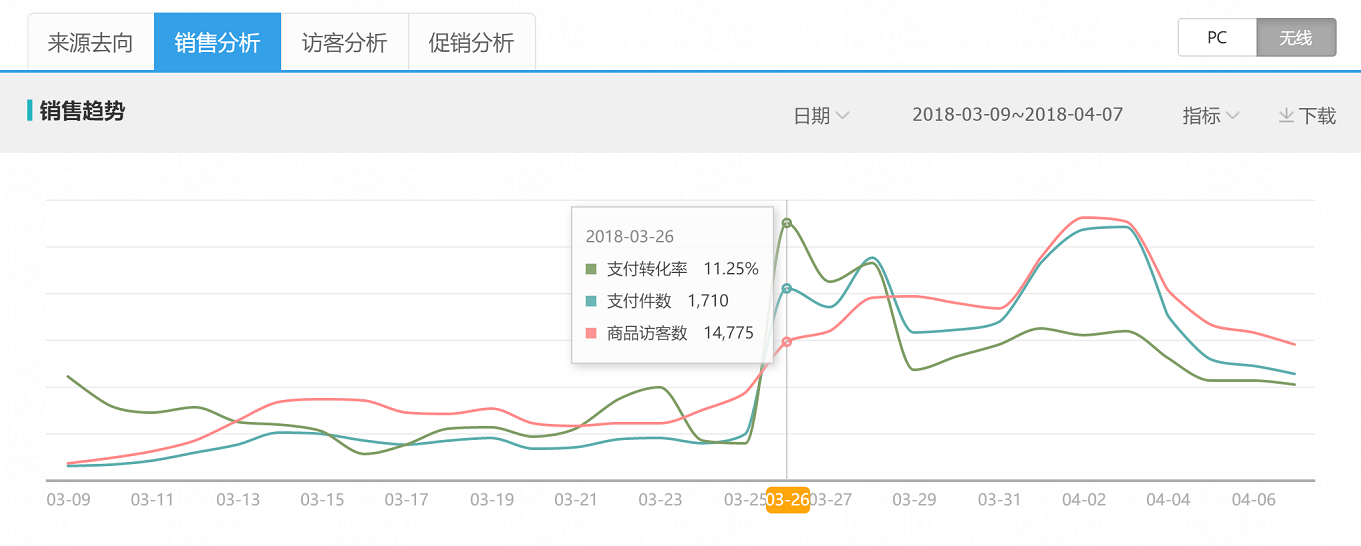Screen dimensions: 1361x546
Task: Click the 销售趋势 section title
Action: click(82, 111)
